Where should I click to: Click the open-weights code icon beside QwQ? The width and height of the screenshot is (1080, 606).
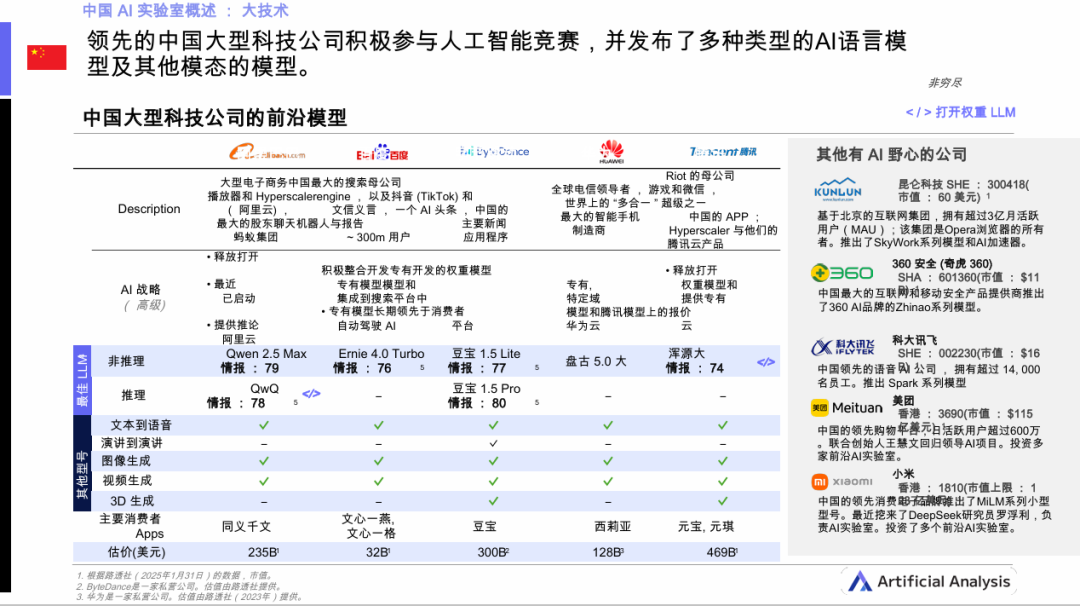pyautogui.click(x=311, y=394)
